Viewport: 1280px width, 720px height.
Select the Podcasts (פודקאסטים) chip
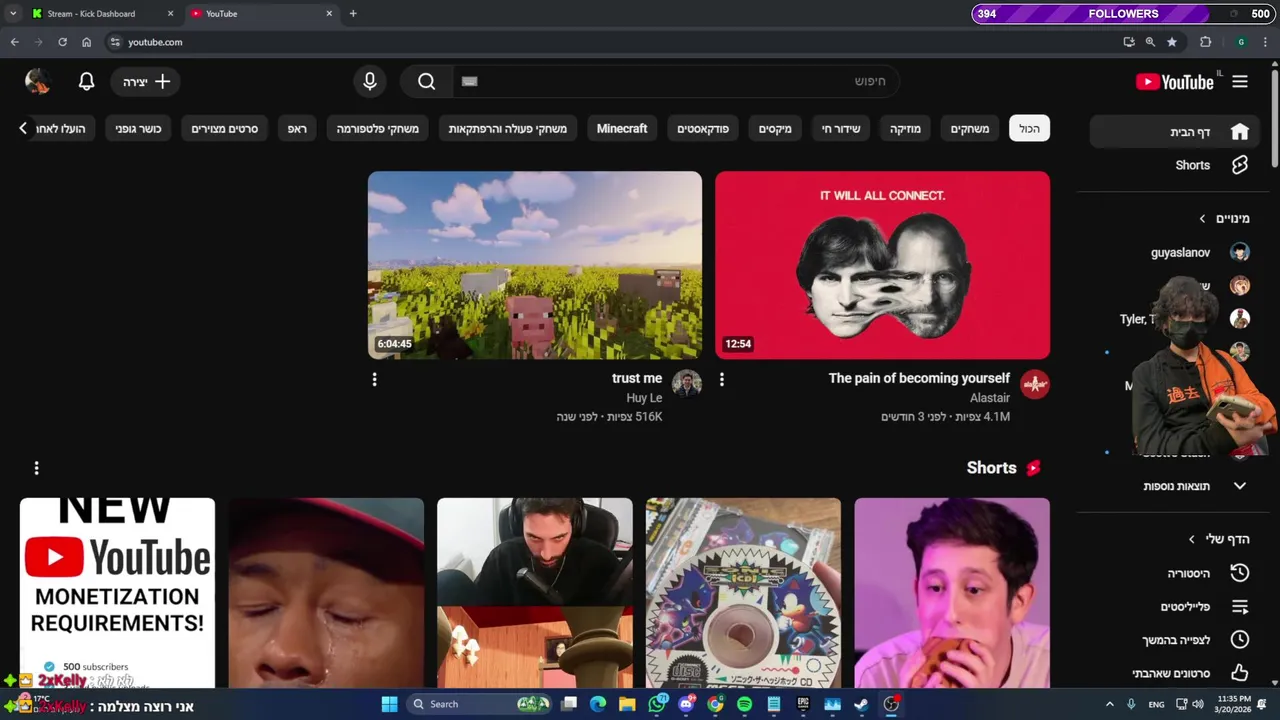703,129
